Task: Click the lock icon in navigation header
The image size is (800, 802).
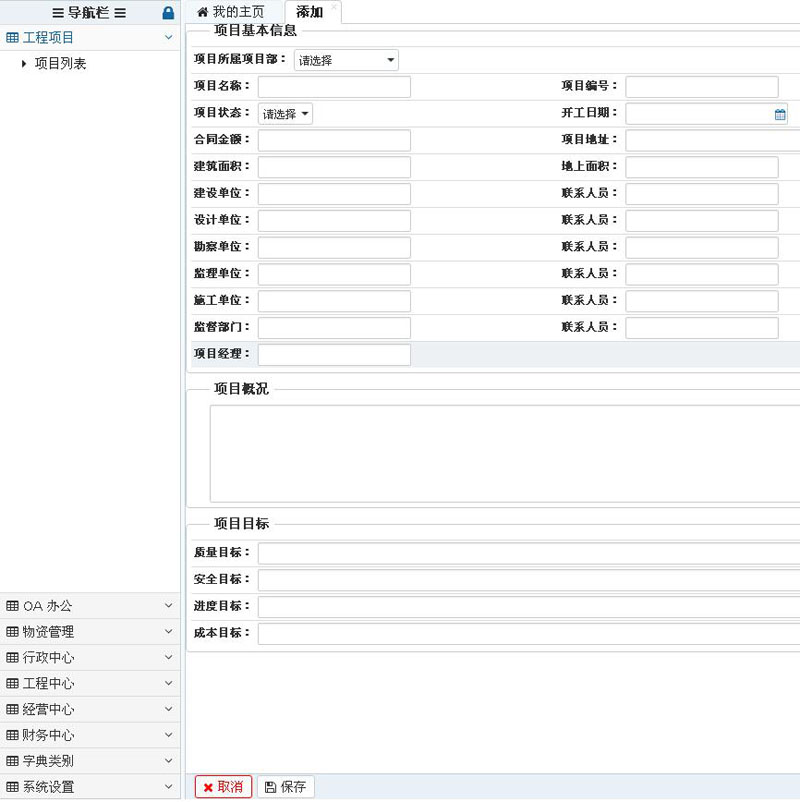Action: pos(168,13)
